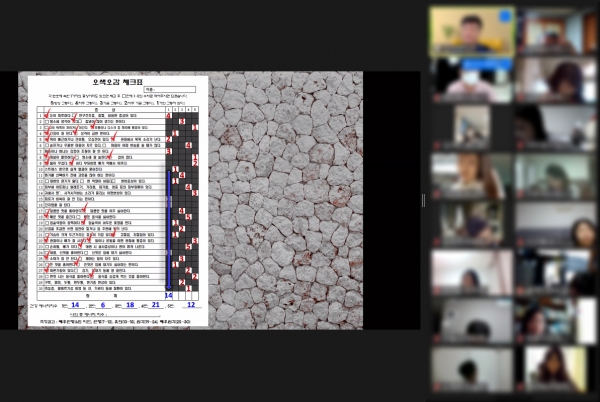Image resolution: width=600 pixels, height=402 pixels.
Task: Click the blue total score 21
Action: pos(155,304)
